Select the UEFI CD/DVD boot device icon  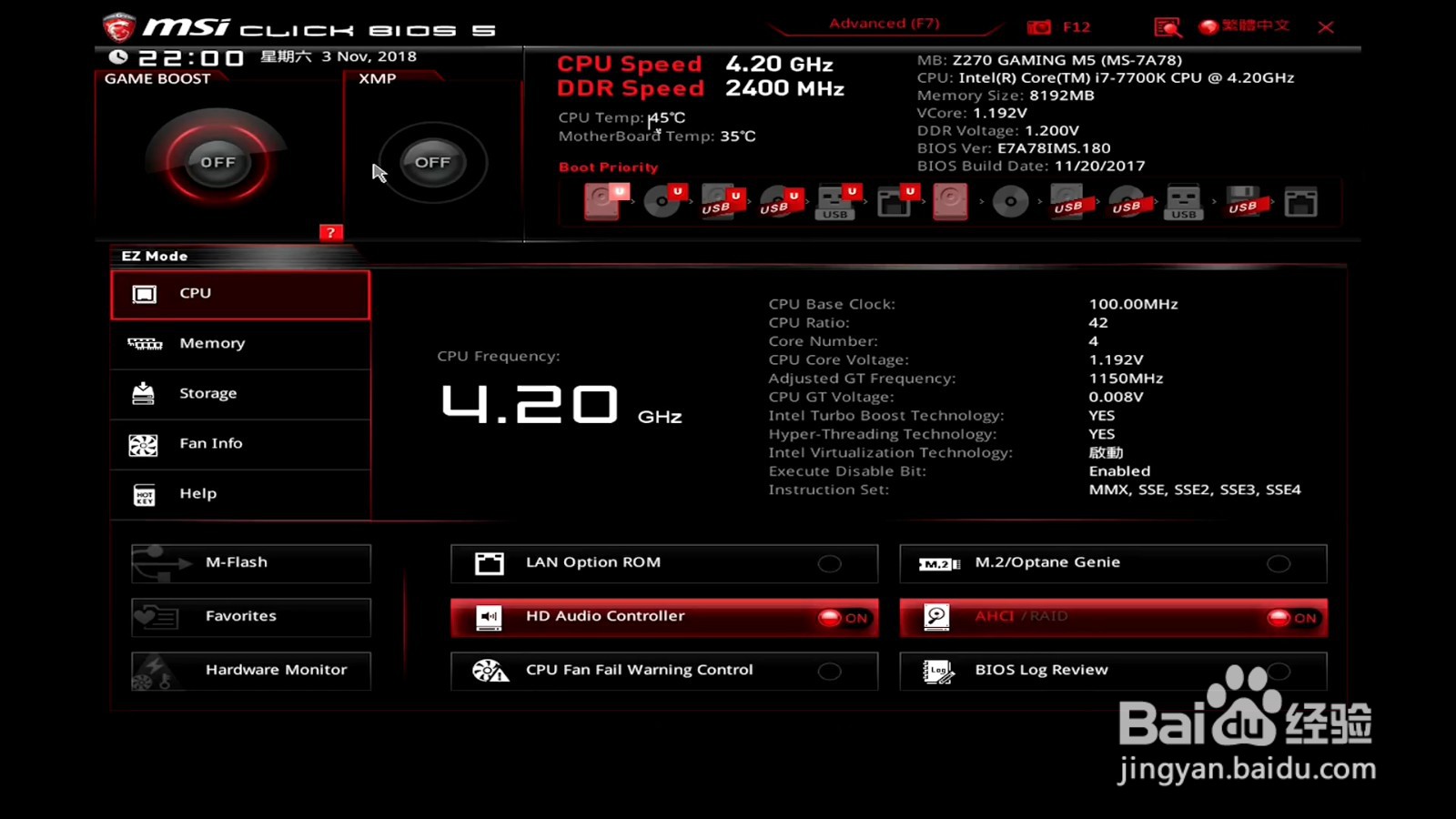pyautogui.click(x=663, y=201)
